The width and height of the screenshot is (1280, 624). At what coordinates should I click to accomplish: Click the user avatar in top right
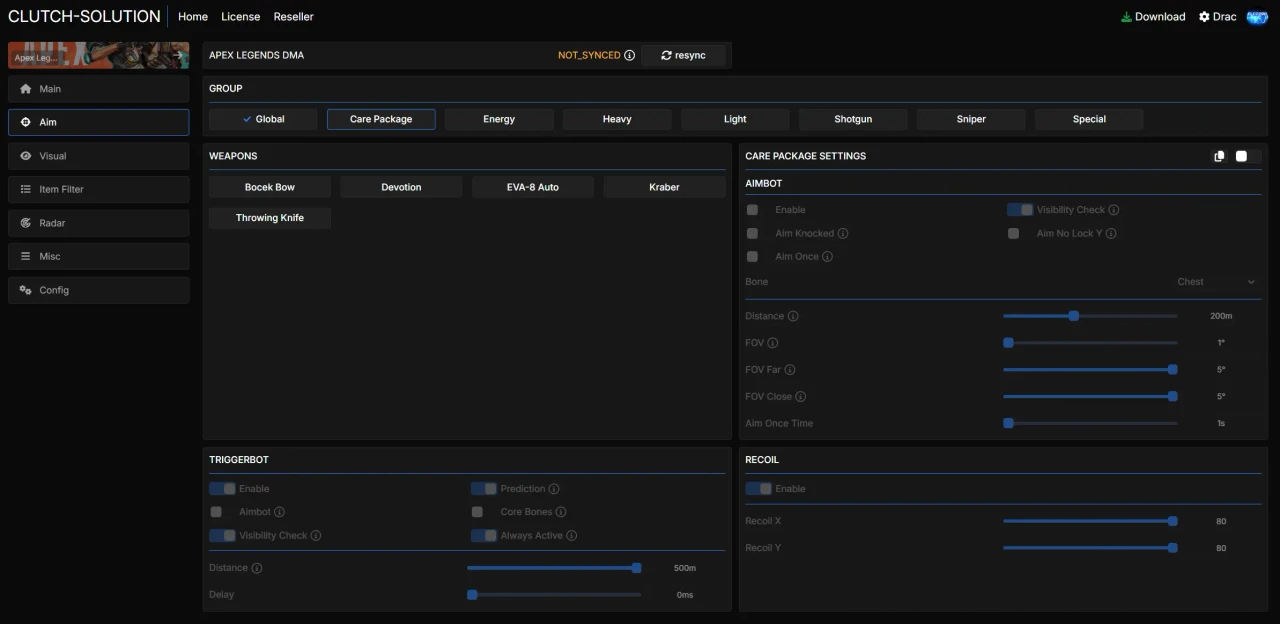point(1257,17)
